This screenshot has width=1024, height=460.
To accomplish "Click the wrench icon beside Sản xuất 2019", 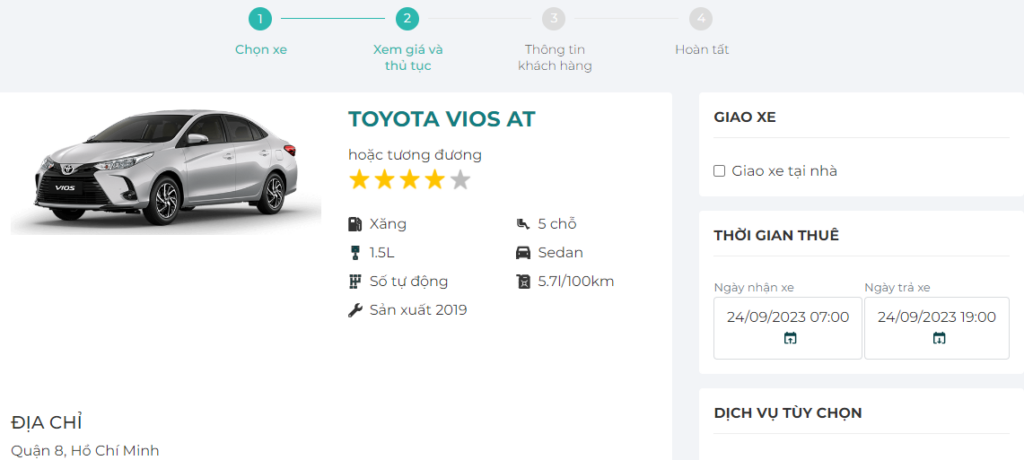I will [x=355, y=310].
